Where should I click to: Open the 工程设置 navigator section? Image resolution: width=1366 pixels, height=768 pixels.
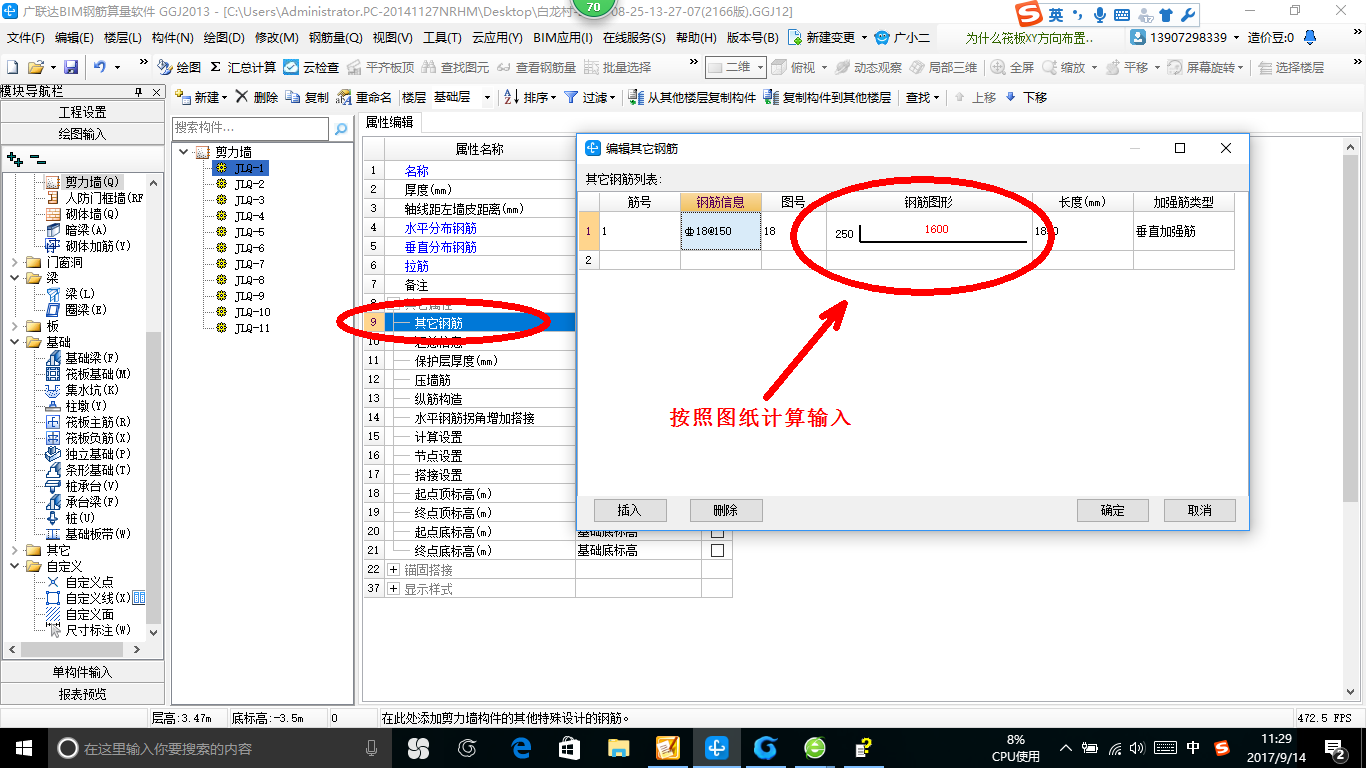83,112
